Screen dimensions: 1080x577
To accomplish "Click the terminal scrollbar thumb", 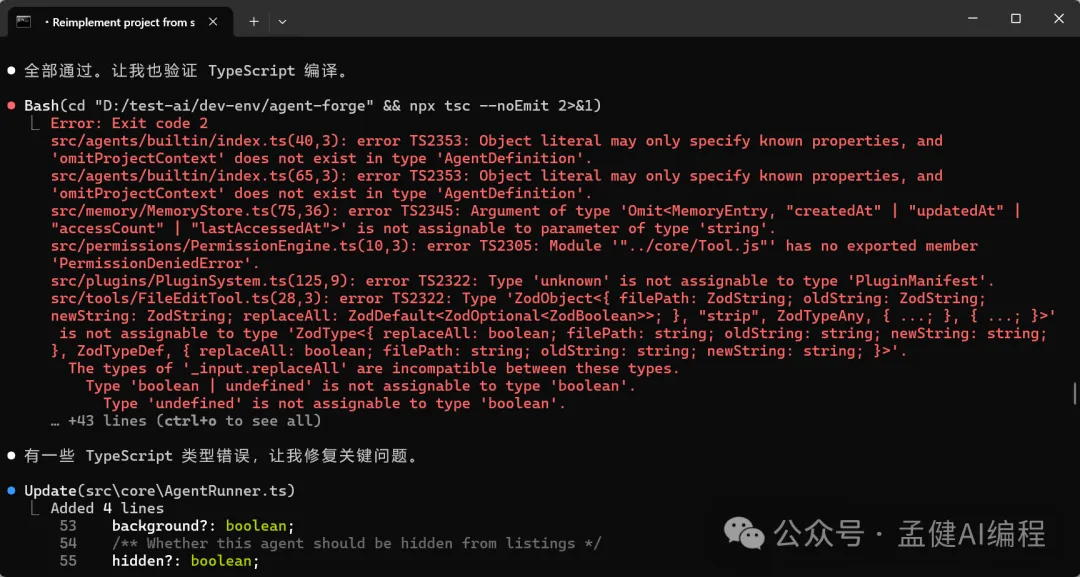I will tap(1075, 393).
